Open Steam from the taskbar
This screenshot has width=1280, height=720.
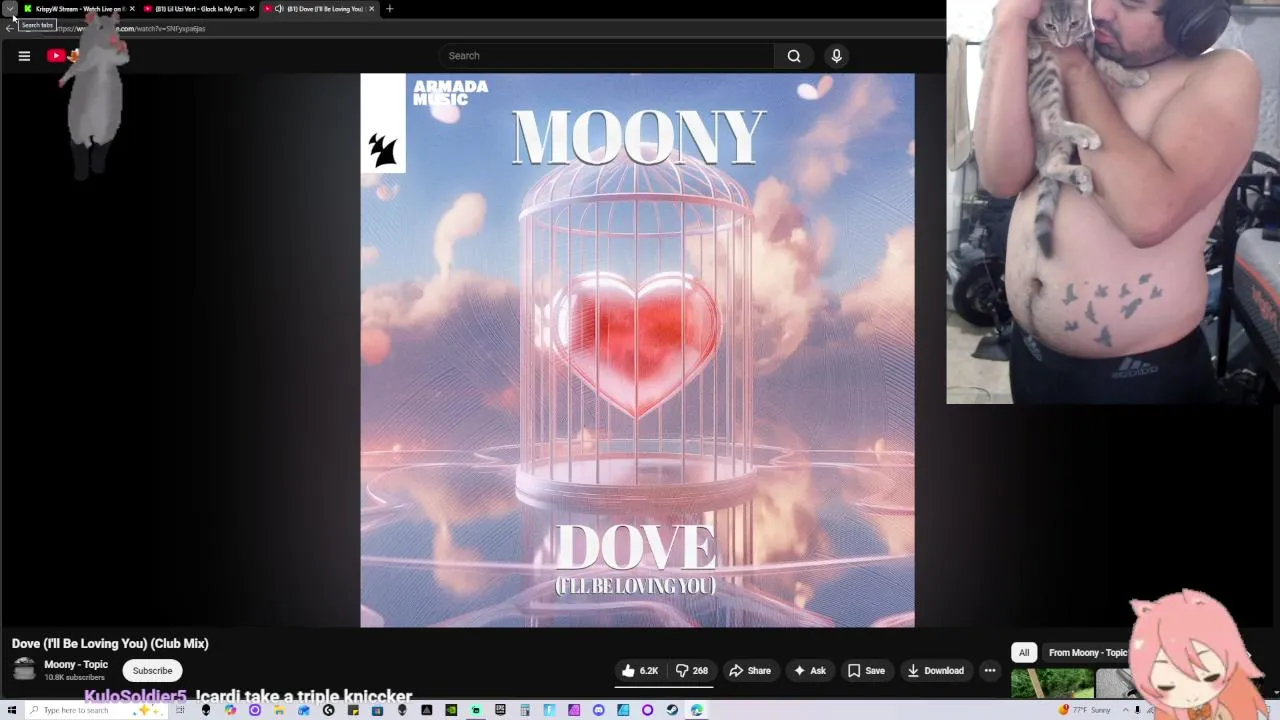click(672, 710)
